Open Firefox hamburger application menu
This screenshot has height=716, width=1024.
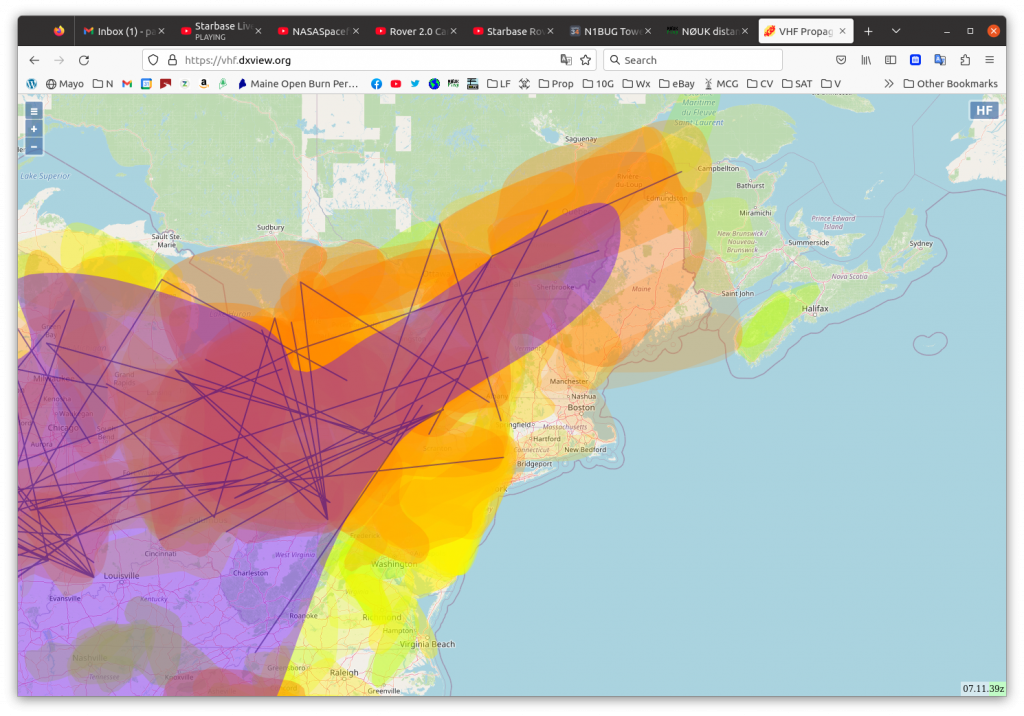(x=990, y=60)
